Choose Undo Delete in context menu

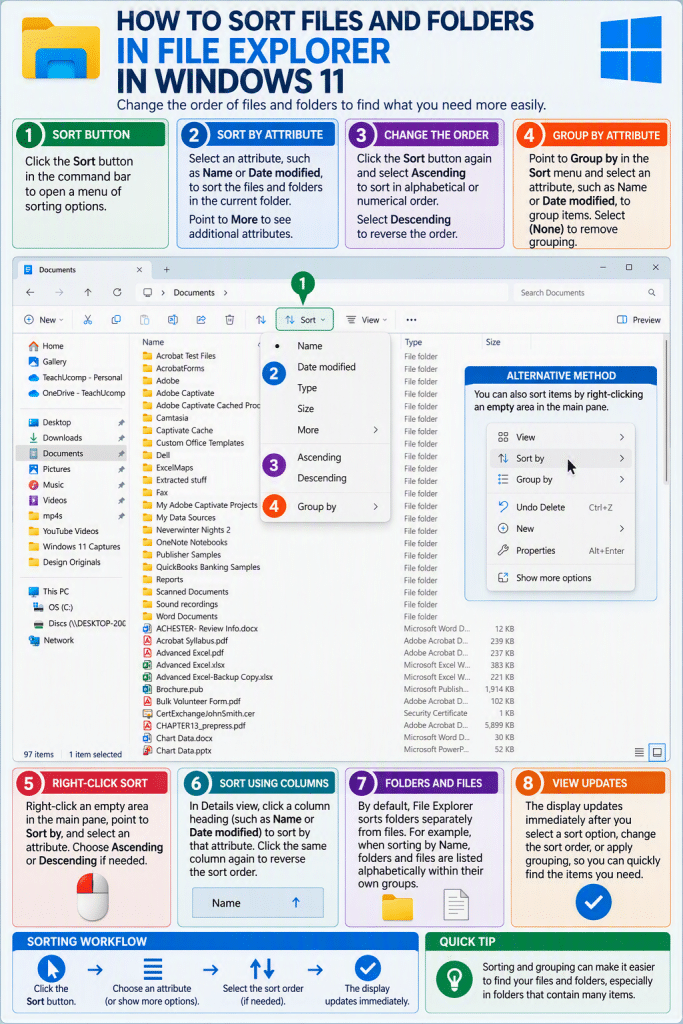(561, 507)
